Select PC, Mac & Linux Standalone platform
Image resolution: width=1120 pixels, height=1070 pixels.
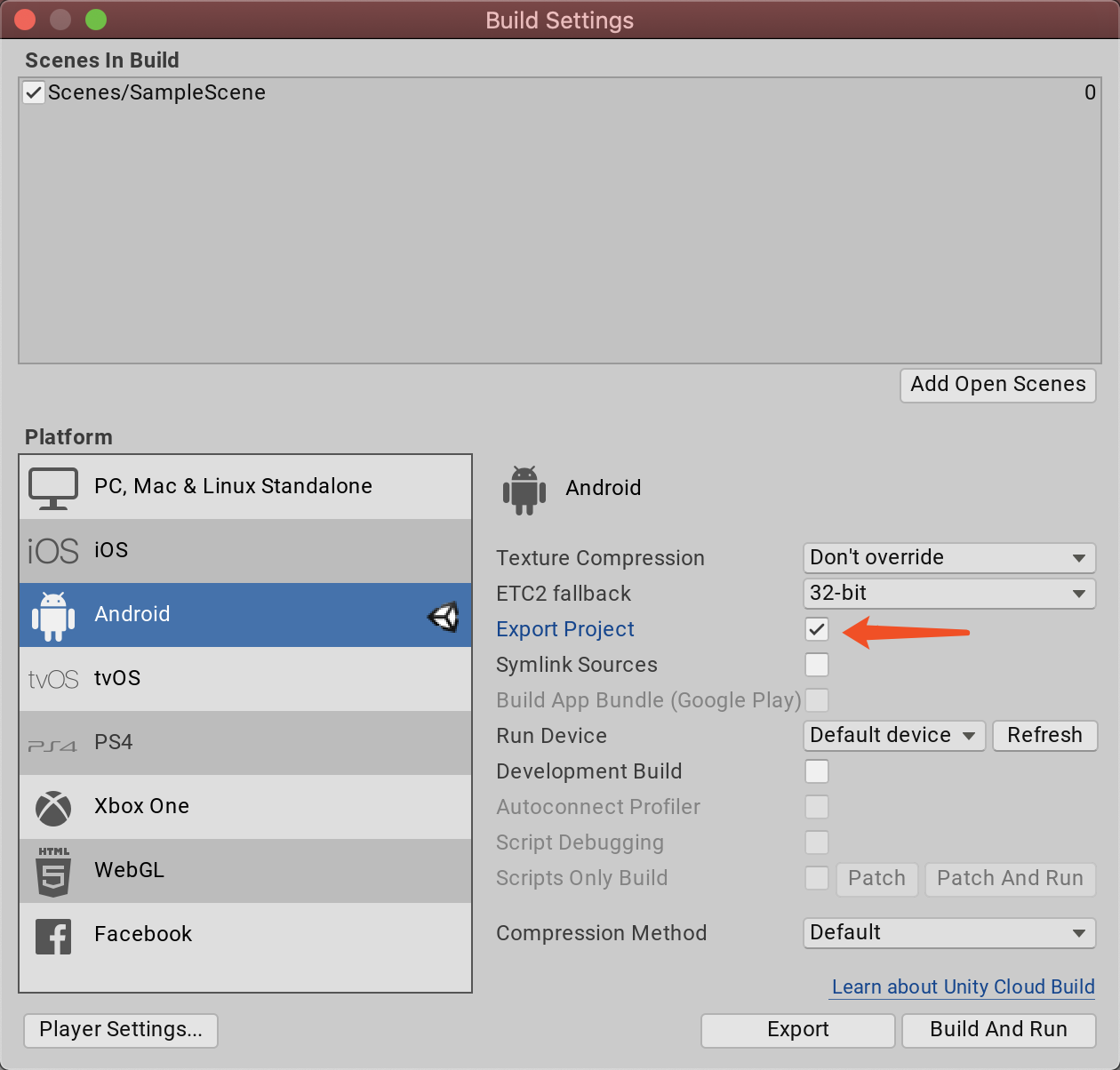(245, 487)
